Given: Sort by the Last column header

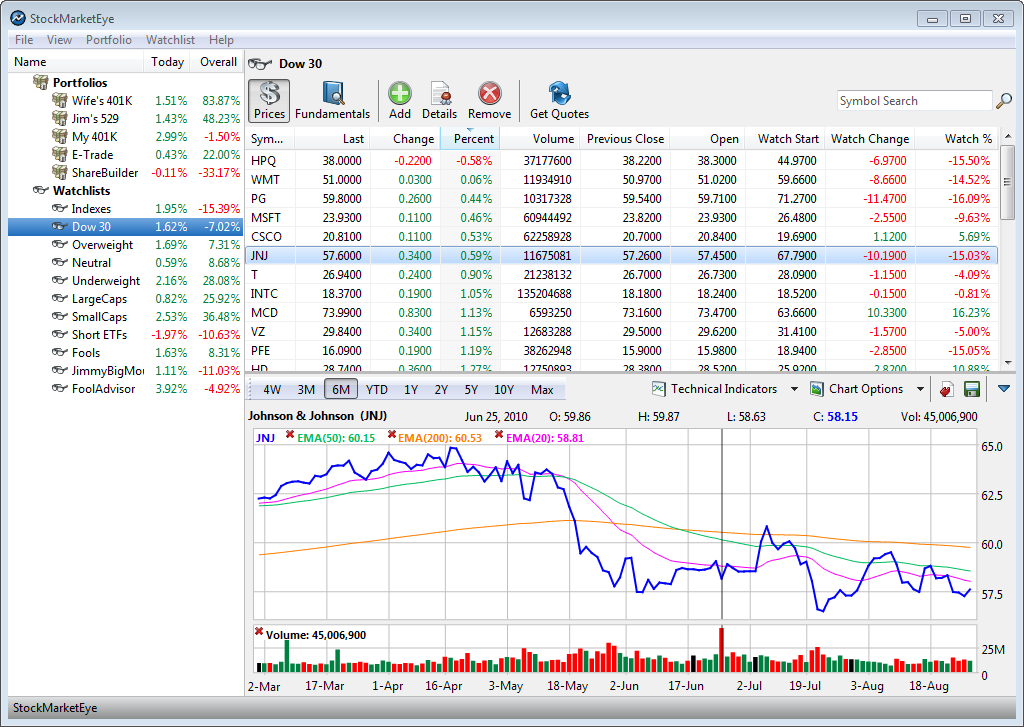Looking at the screenshot, I should [x=332, y=138].
